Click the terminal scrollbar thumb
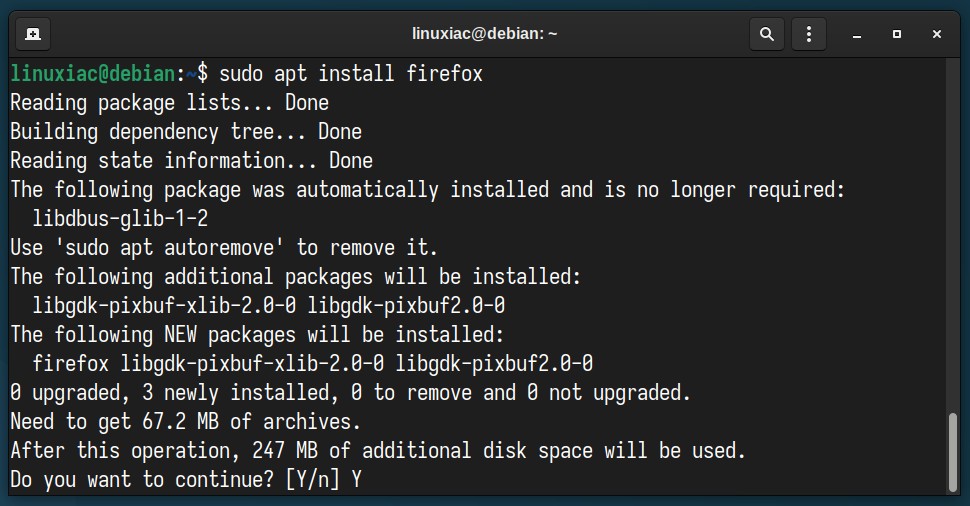 953,452
